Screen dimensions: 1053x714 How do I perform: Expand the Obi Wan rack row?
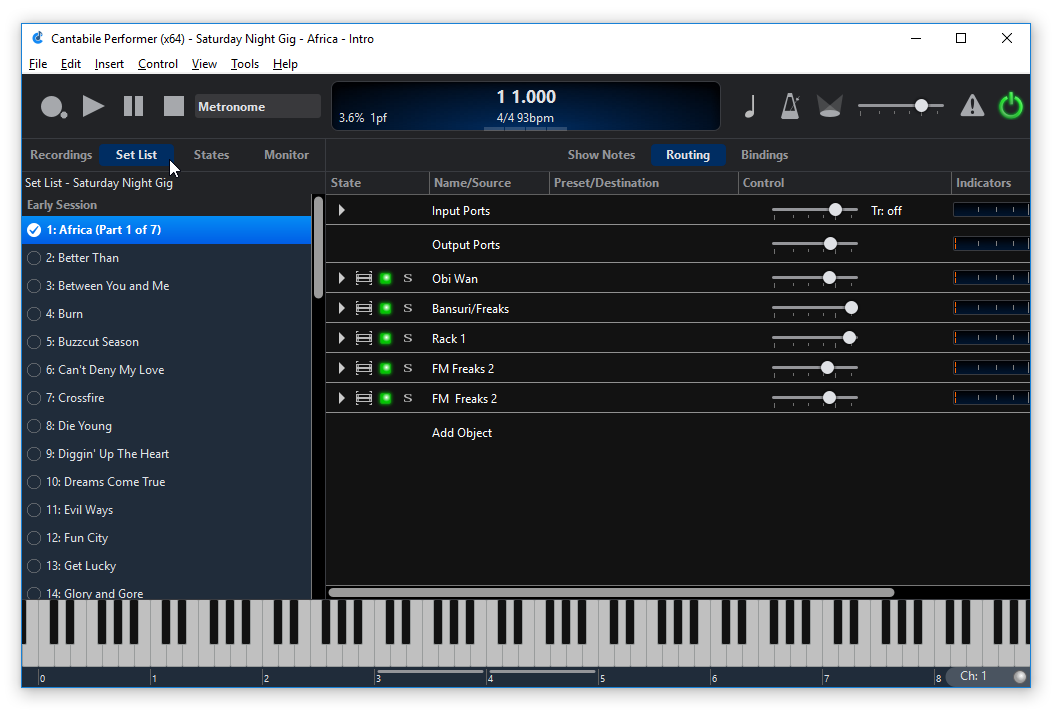pyautogui.click(x=341, y=278)
